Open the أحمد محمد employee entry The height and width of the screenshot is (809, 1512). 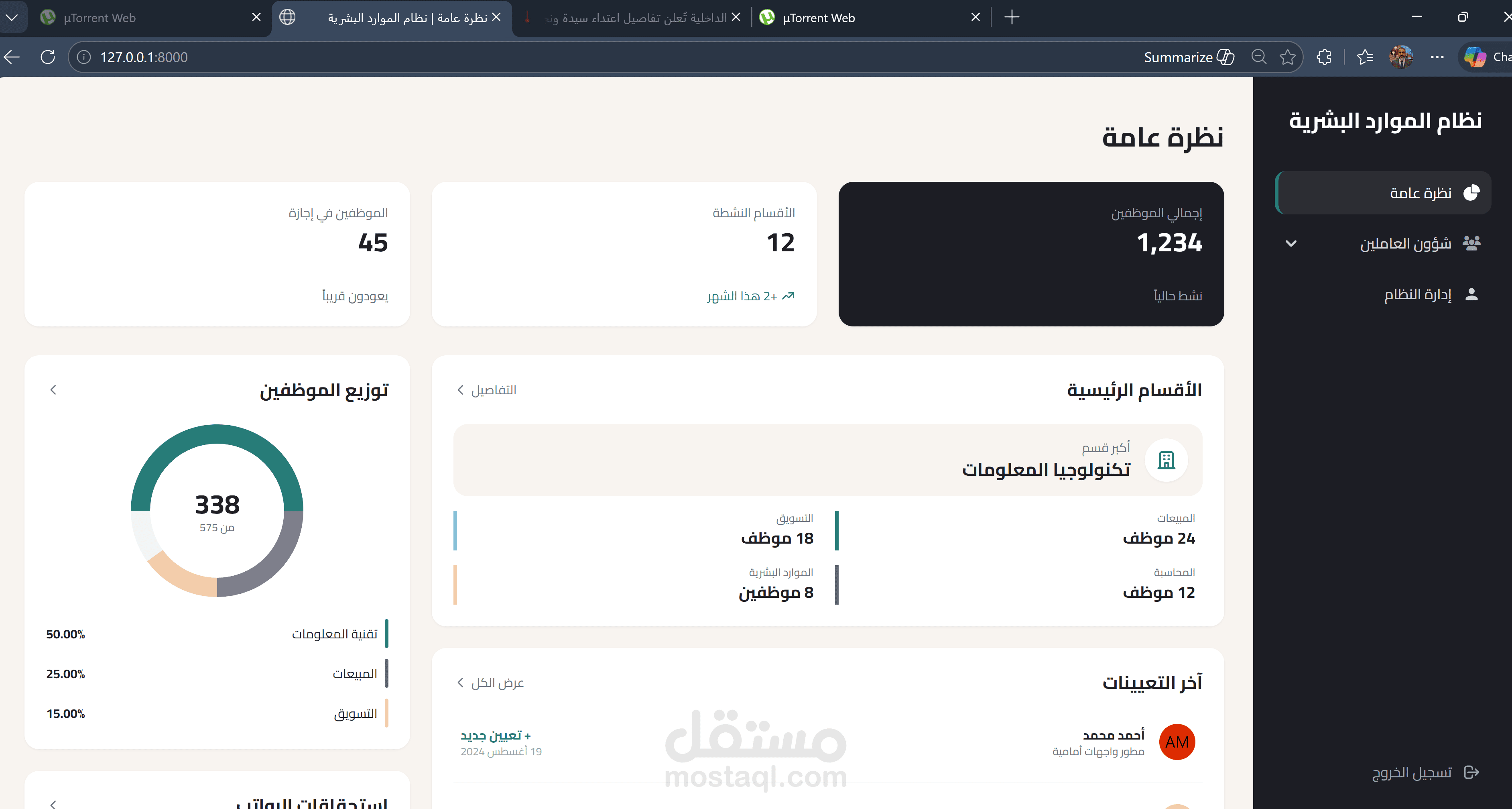[x=827, y=742]
